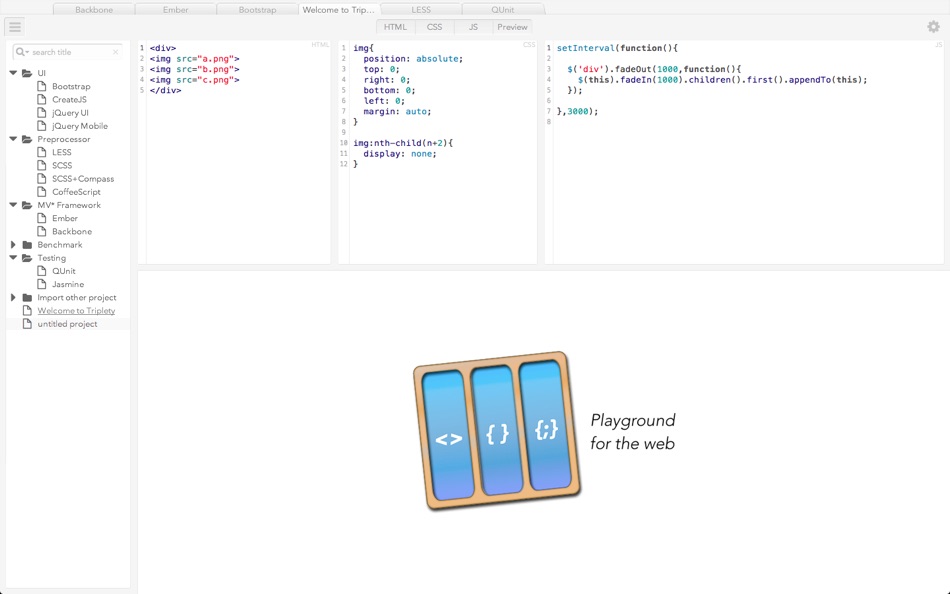The height and width of the screenshot is (594, 950).
Task: Open the SCSS+Compass project
Action: coord(83,178)
